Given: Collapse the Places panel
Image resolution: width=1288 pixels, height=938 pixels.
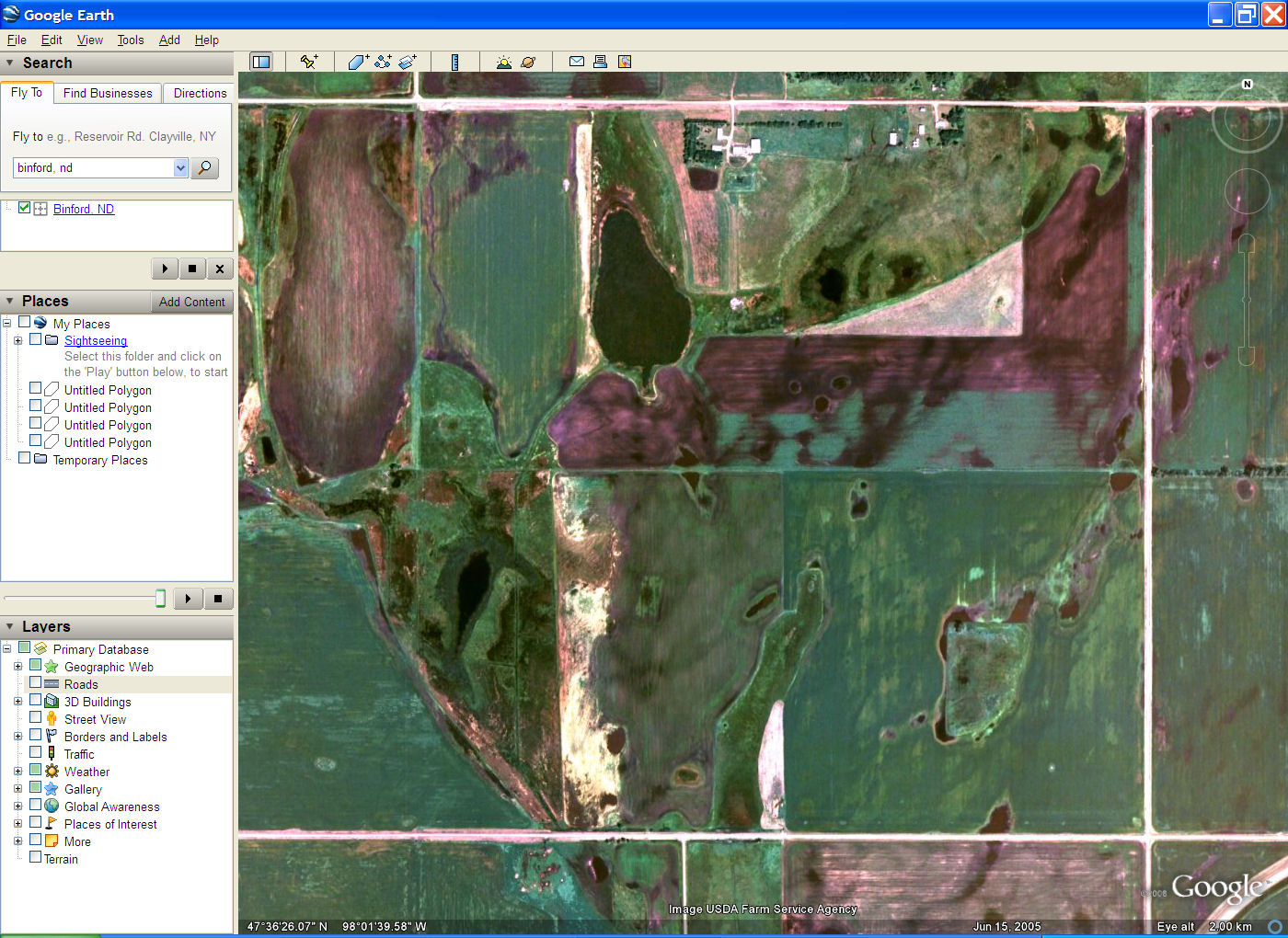Looking at the screenshot, I should (x=10, y=301).
